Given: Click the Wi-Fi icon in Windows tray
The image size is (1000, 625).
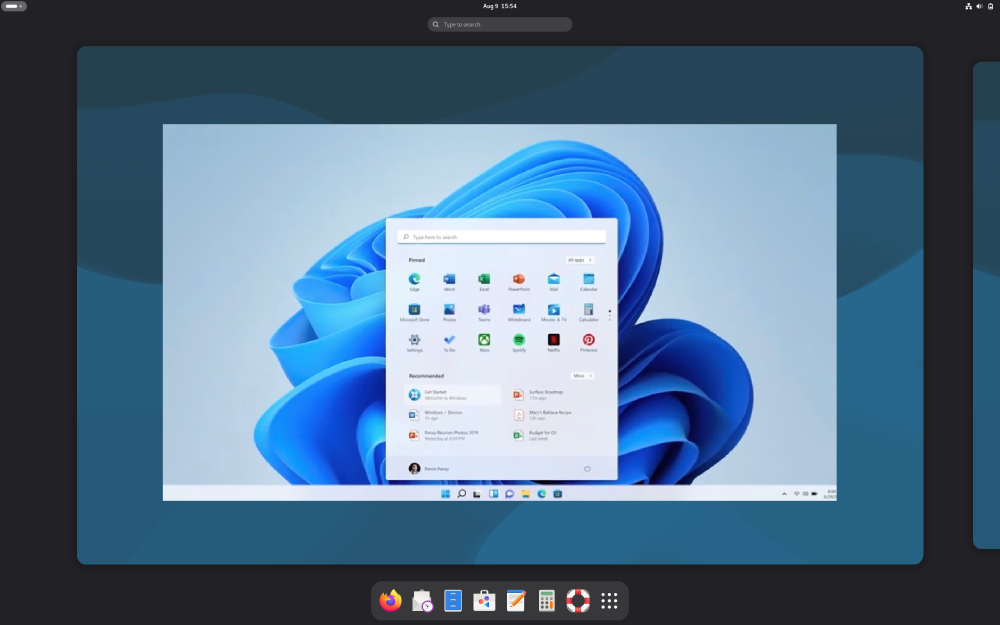Looking at the screenshot, I should click(797, 494).
